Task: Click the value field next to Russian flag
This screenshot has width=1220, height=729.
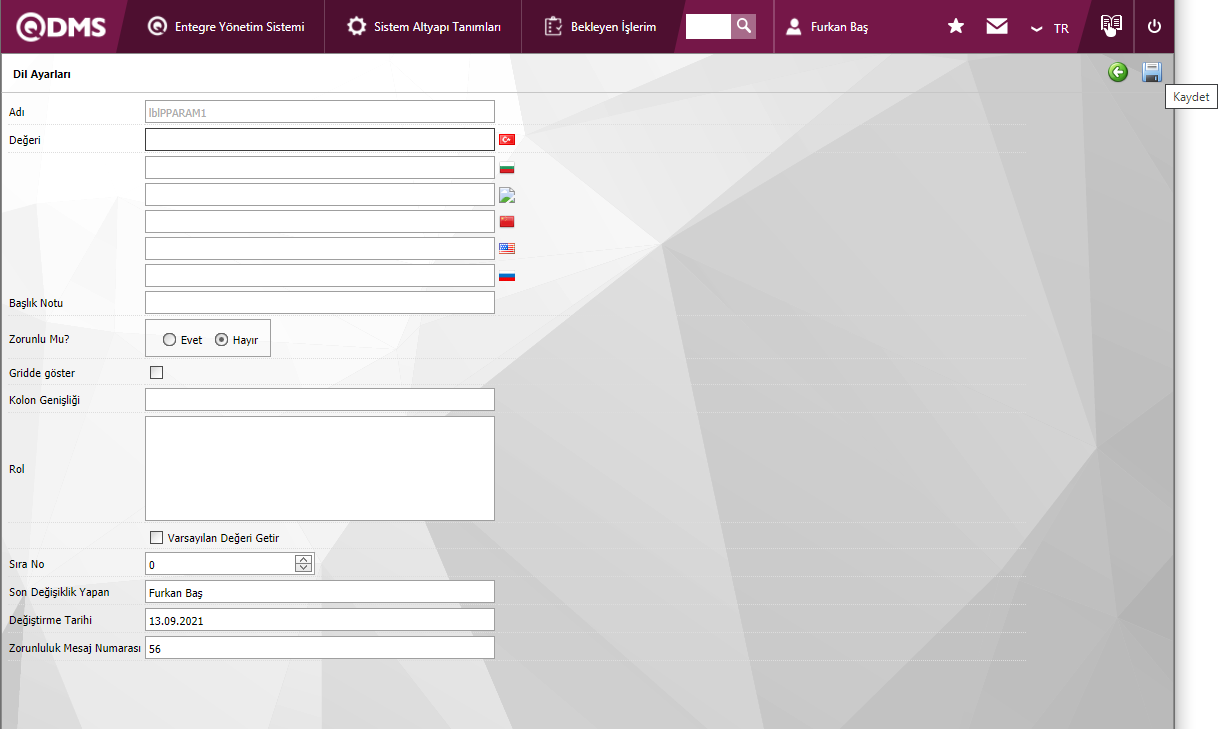Action: click(320, 275)
